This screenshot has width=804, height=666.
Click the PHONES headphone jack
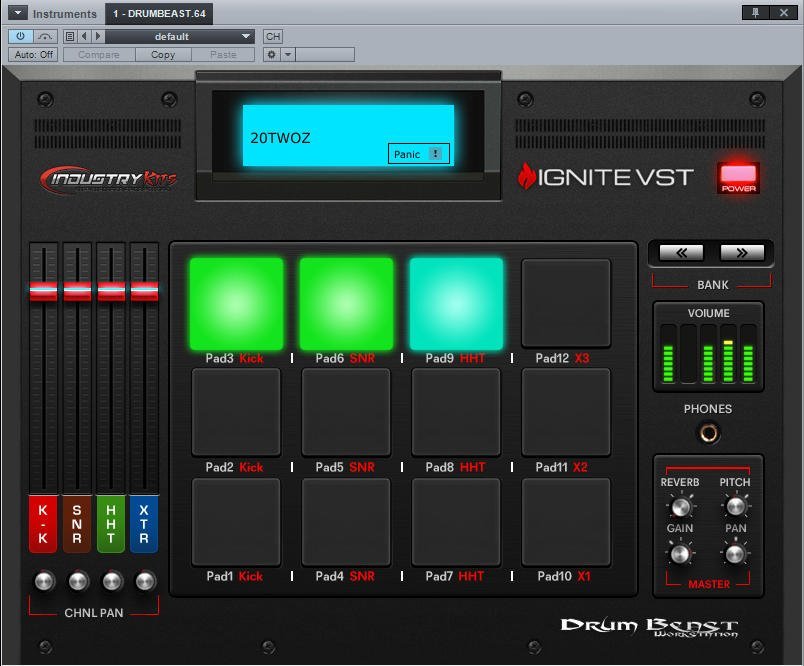(708, 433)
